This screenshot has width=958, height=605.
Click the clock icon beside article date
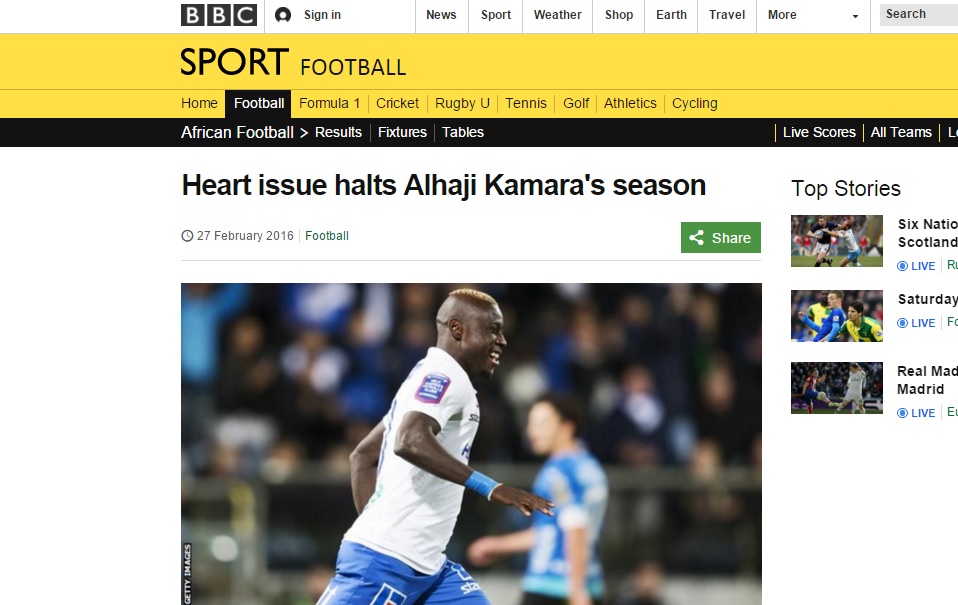pyautogui.click(x=187, y=236)
